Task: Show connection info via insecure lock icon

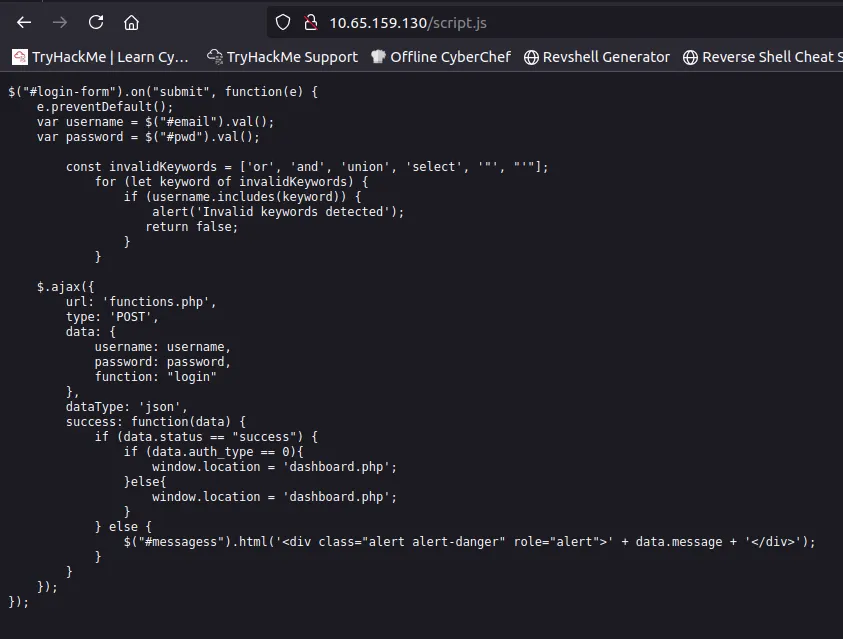Action: pyautogui.click(x=310, y=22)
